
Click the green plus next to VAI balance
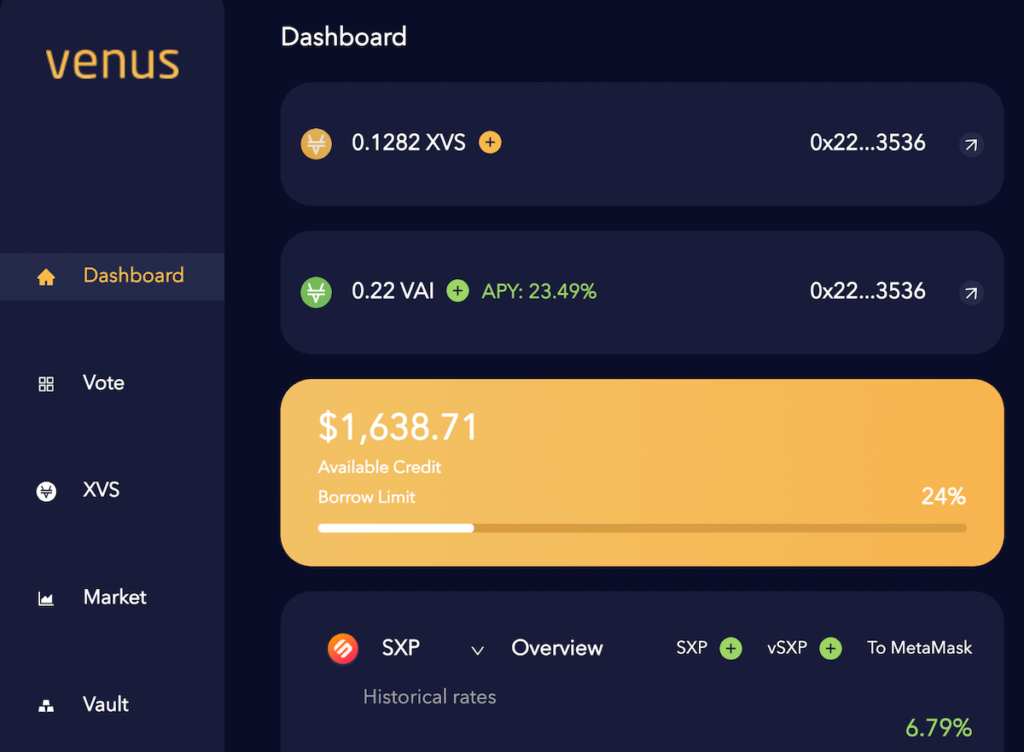[457, 290]
